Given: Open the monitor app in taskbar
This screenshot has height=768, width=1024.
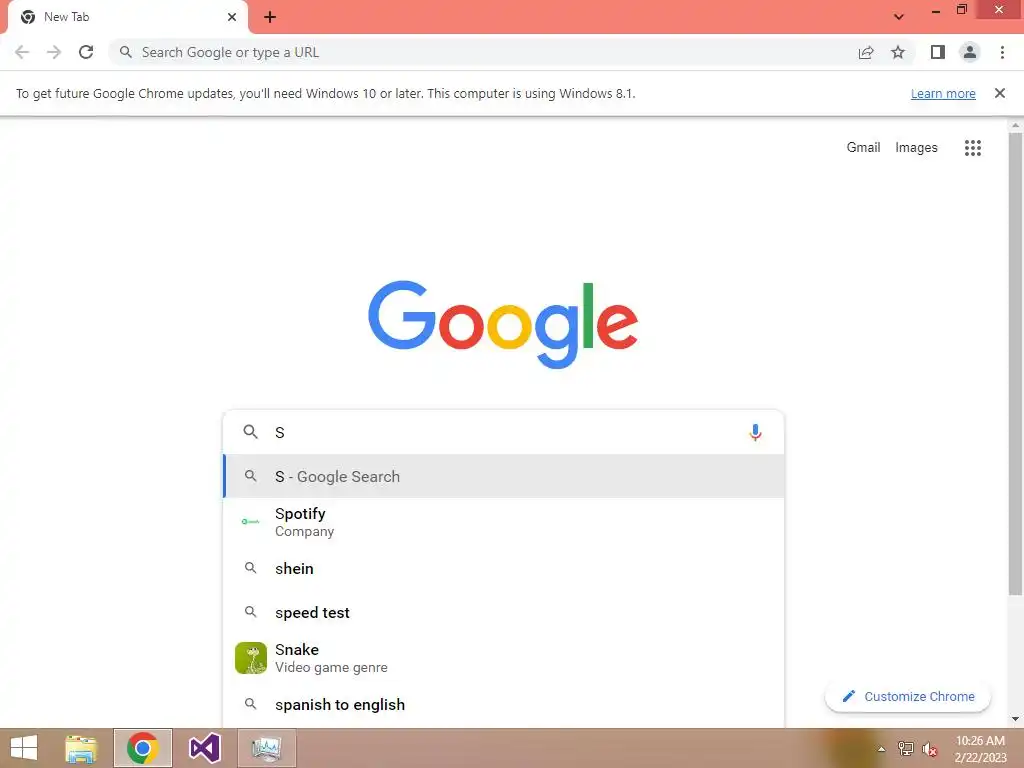Looking at the screenshot, I should 266,748.
